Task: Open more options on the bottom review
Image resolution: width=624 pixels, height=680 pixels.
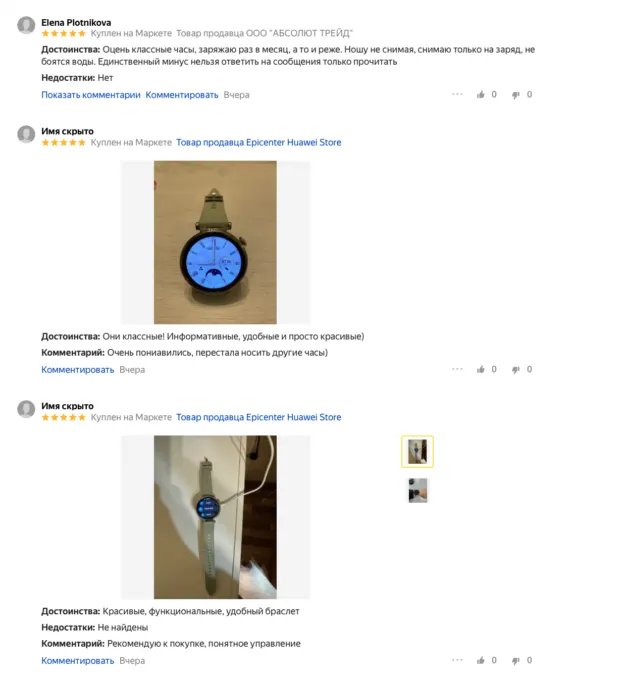Action: 457,660
